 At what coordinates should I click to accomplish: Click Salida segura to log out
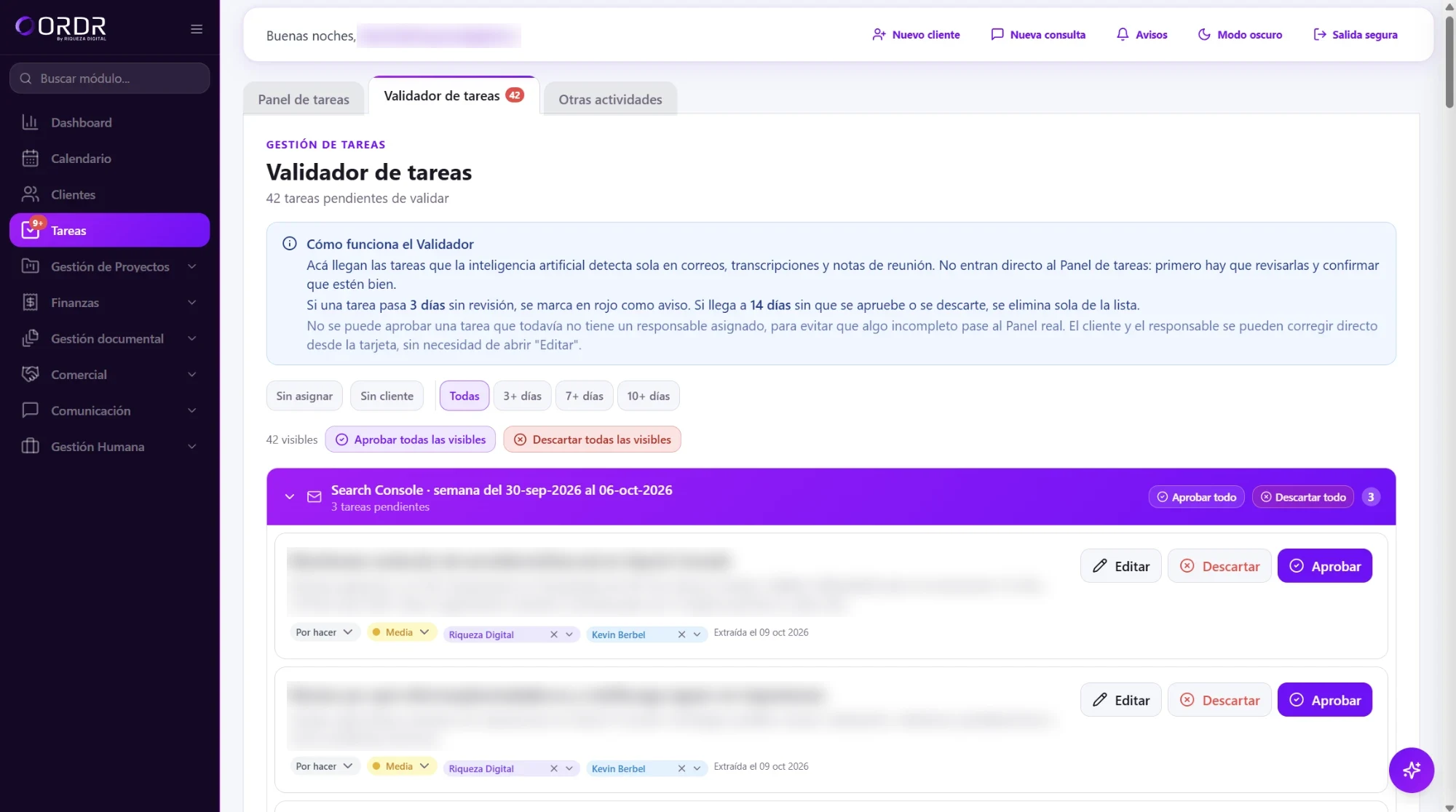(1355, 34)
